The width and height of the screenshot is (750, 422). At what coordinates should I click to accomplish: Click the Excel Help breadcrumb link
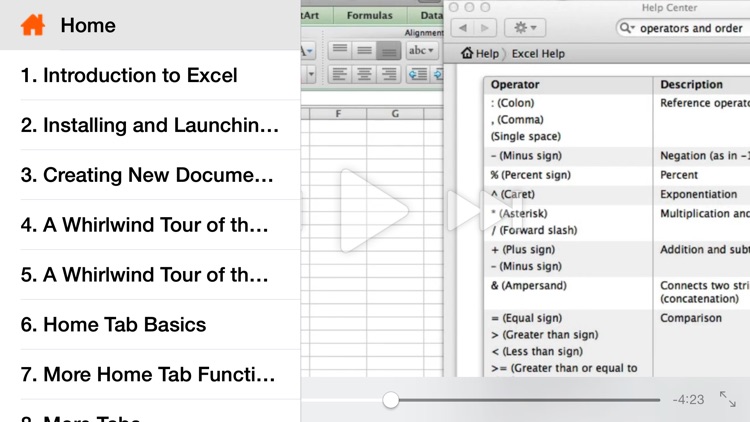coord(538,54)
